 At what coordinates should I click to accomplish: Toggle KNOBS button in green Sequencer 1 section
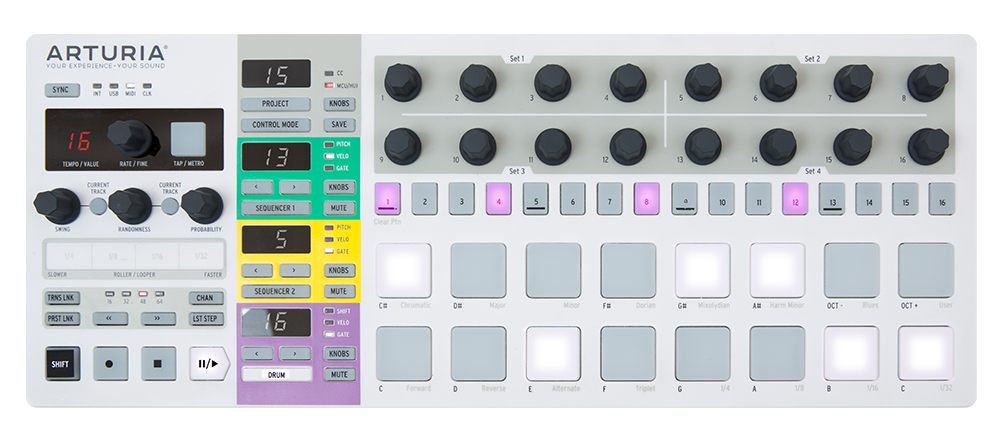340,187
